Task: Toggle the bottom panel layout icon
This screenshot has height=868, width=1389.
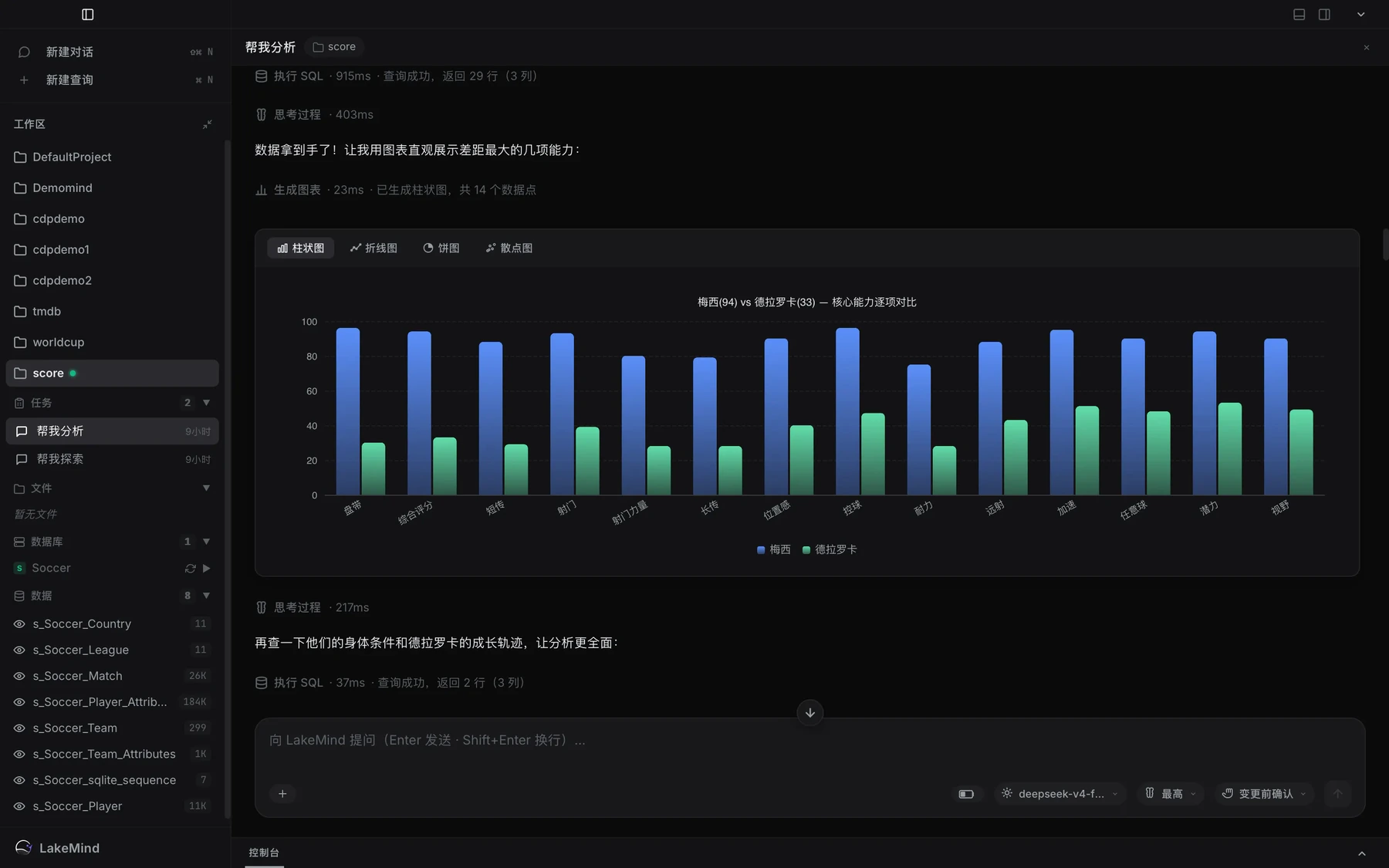Action: pyautogui.click(x=1299, y=15)
